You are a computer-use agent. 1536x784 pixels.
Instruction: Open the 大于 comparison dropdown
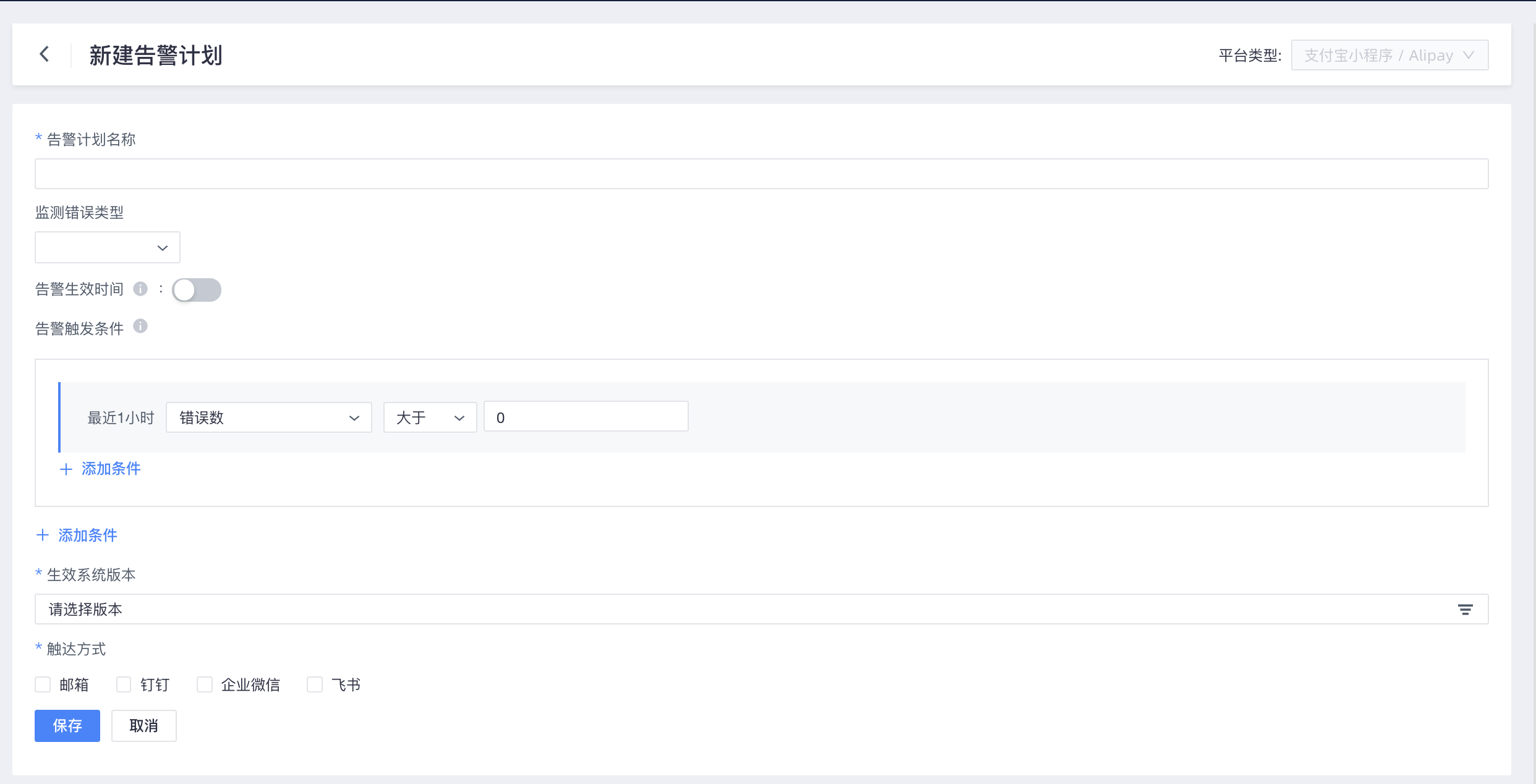point(430,417)
